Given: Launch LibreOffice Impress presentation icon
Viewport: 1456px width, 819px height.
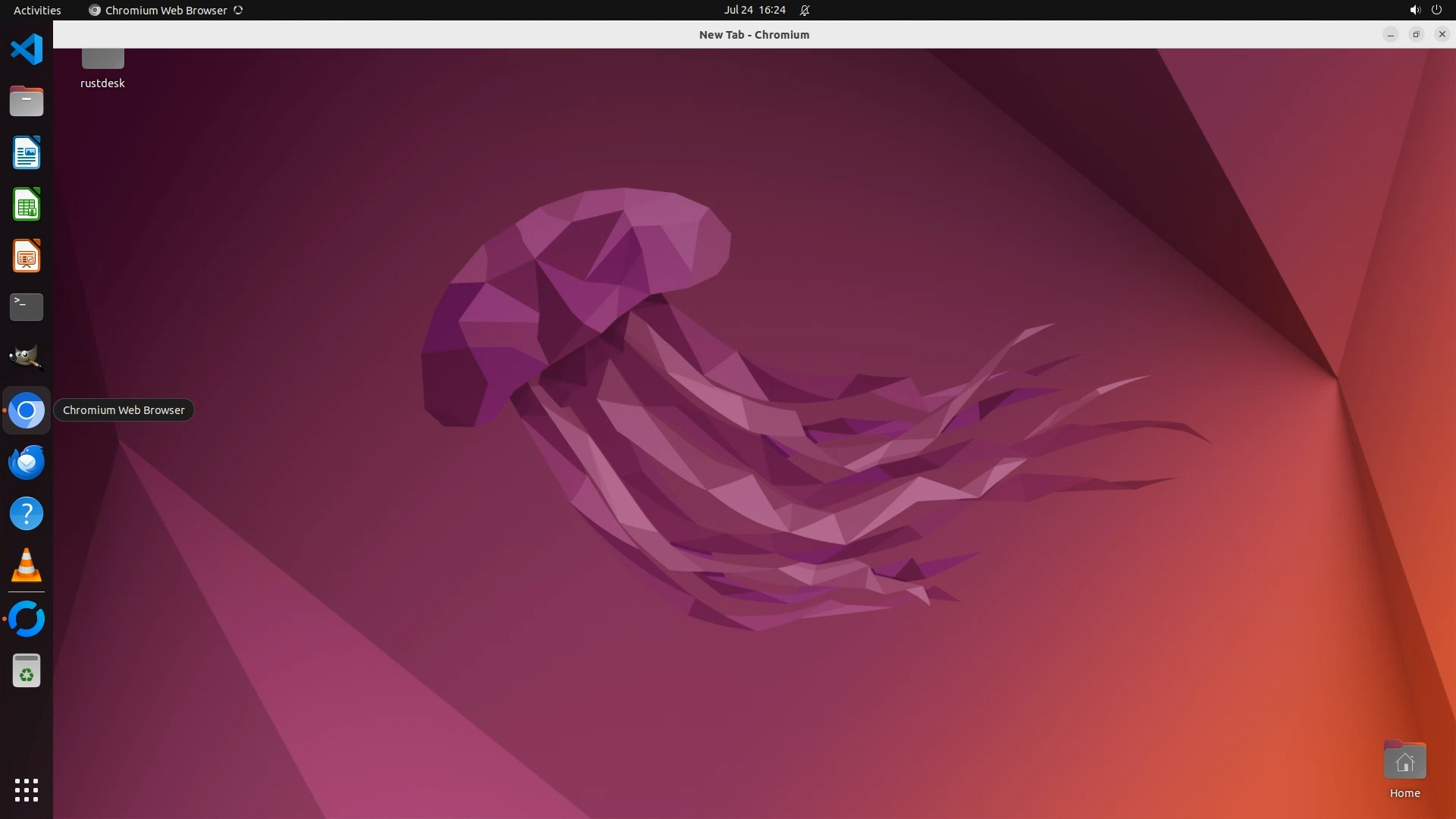Looking at the screenshot, I should click(x=27, y=256).
